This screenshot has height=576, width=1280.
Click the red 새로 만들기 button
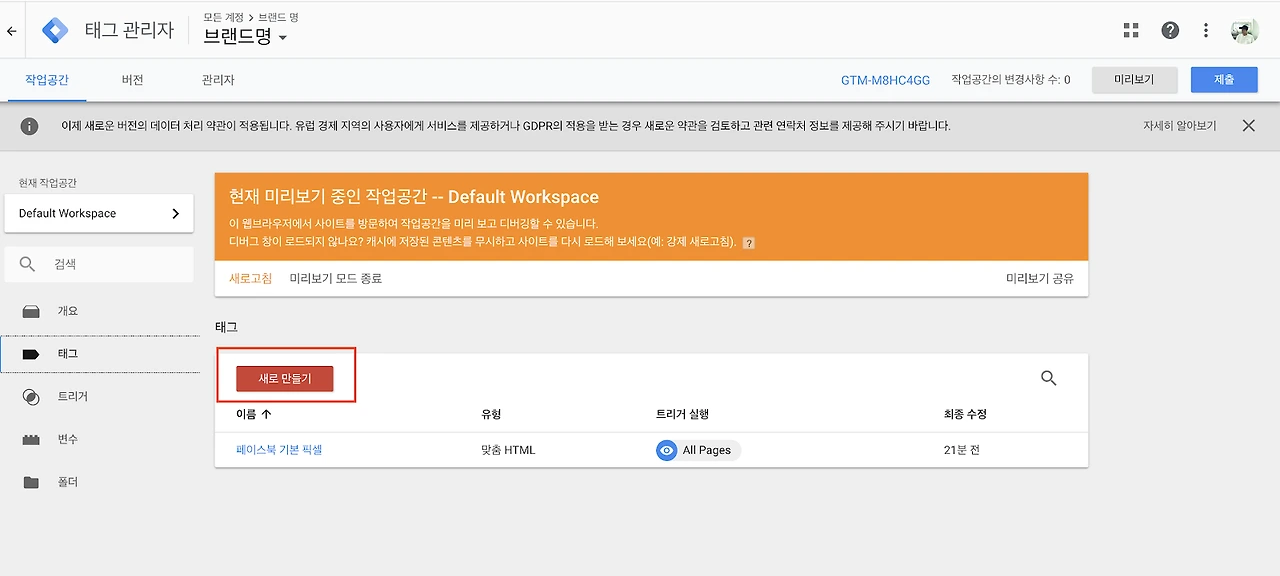click(x=285, y=378)
